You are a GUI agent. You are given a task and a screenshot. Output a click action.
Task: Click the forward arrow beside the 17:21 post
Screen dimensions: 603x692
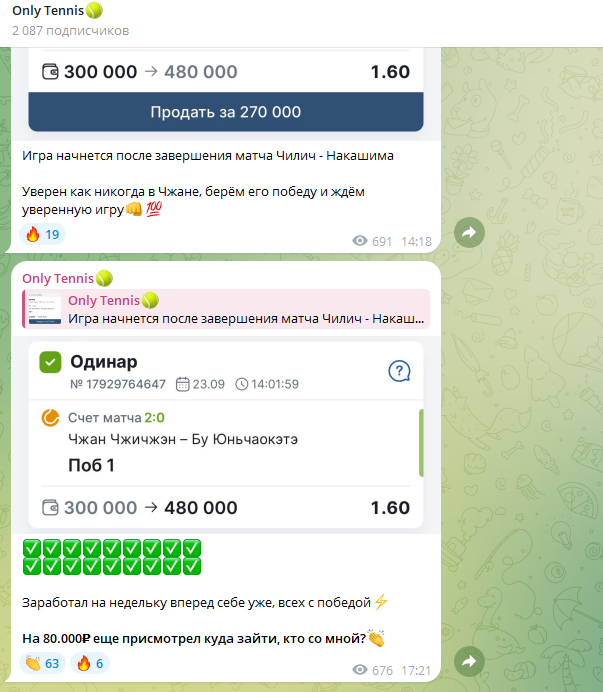pyautogui.click(x=469, y=661)
